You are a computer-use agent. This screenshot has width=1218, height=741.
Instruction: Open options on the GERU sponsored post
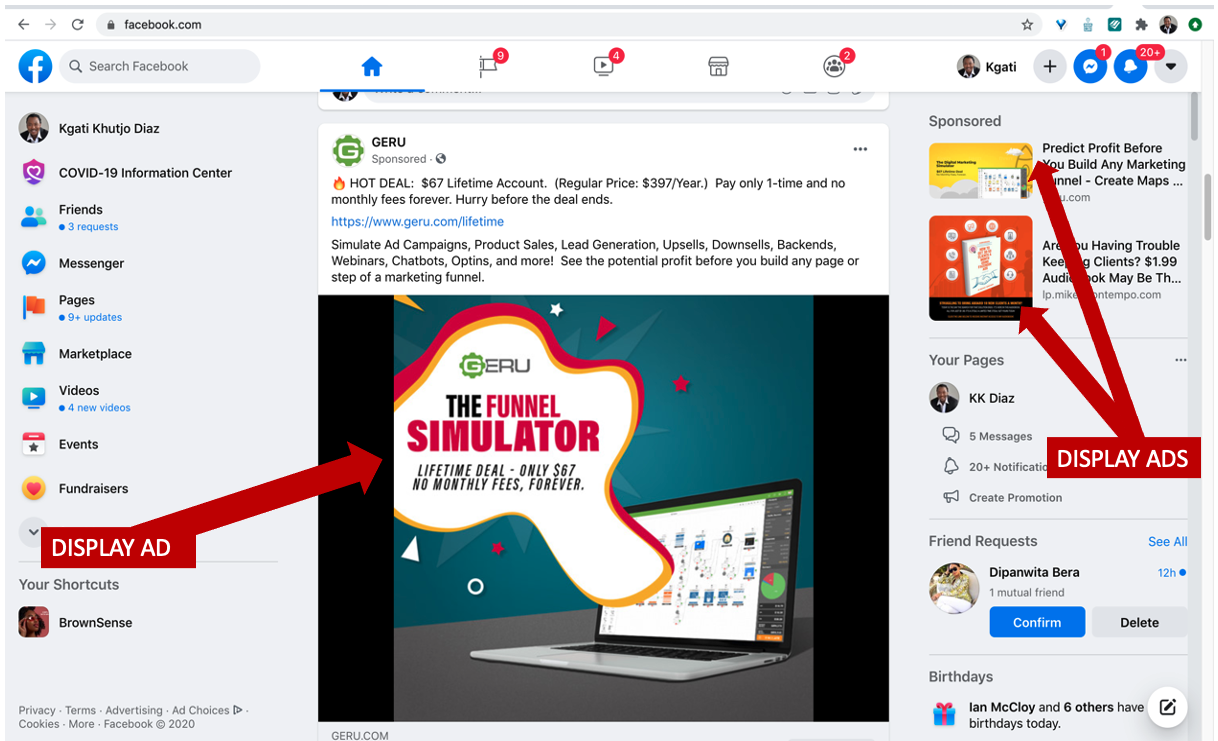tap(860, 148)
